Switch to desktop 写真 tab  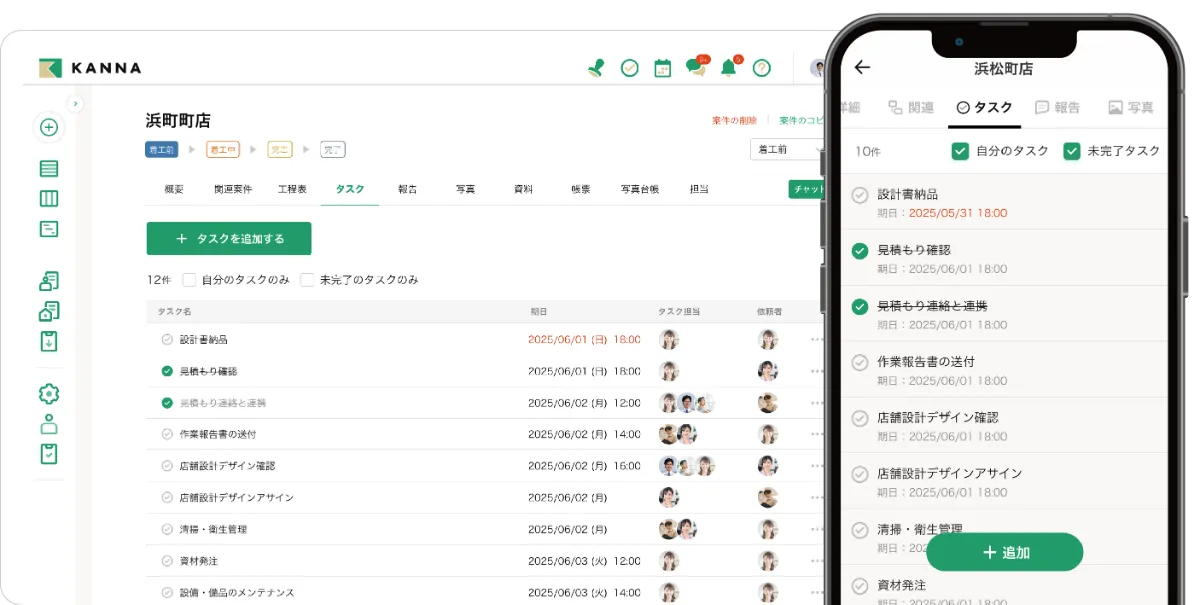pyautogui.click(x=465, y=188)
